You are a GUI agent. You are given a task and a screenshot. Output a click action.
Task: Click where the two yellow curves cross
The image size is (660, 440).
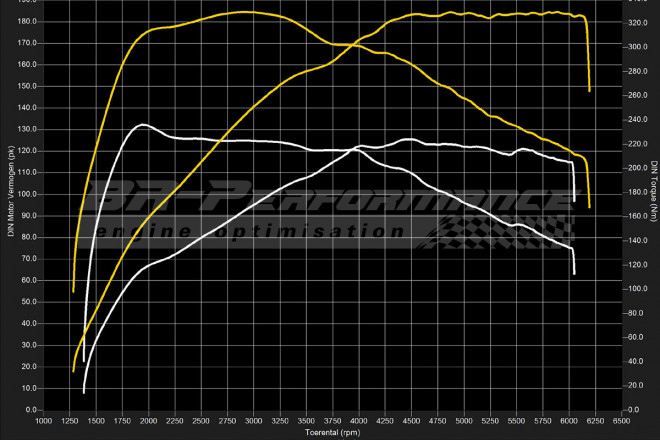(347, 45)
